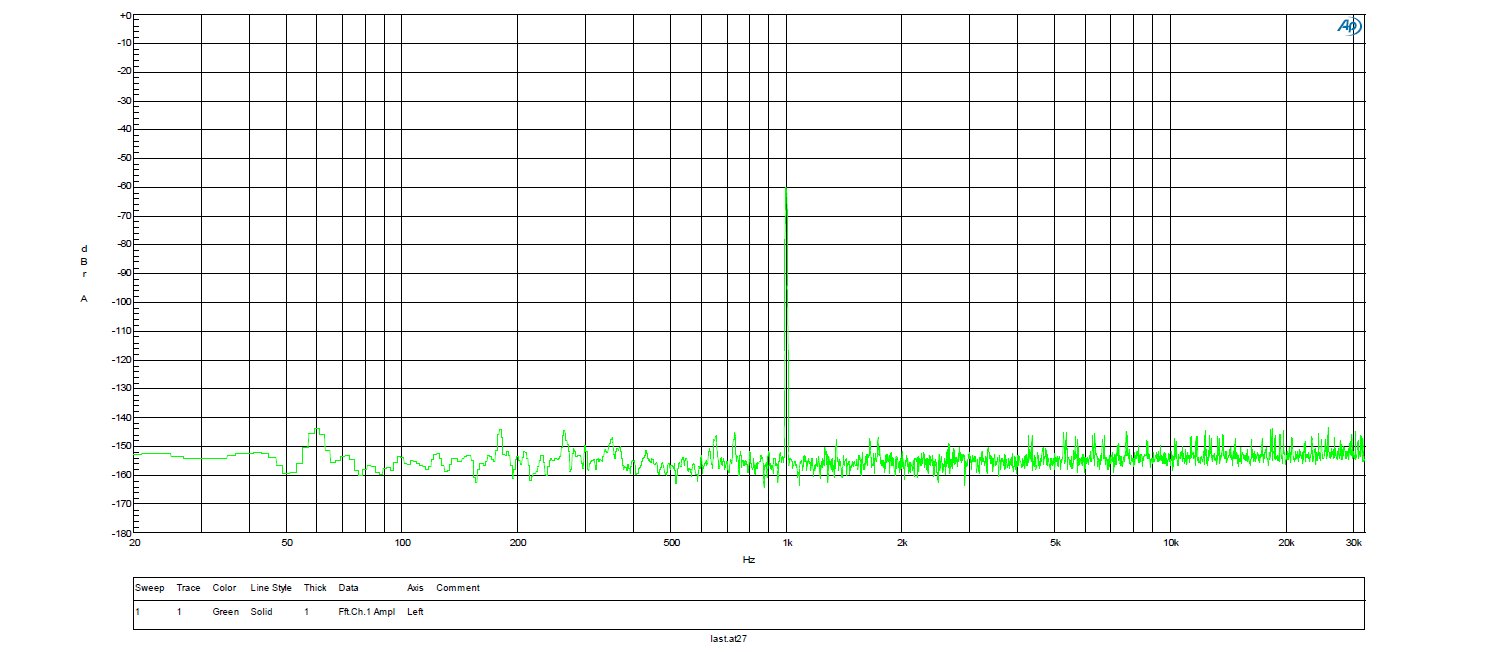Click the '20' Hz x-axis label
Screen dimensions: 1488x652
[x=135, y=543]
